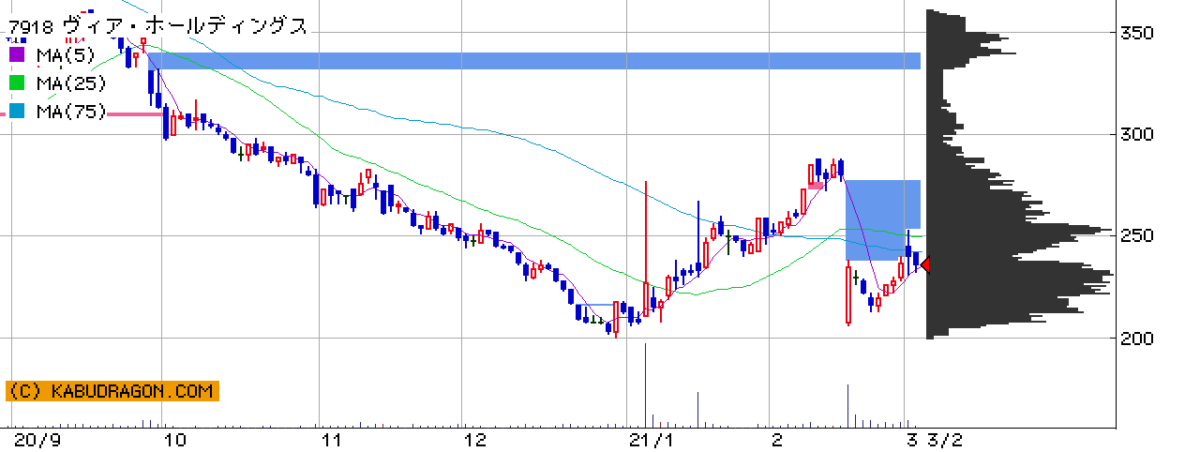
Task: Click the 11 month label on date axis
Action: tap(332, 439)
